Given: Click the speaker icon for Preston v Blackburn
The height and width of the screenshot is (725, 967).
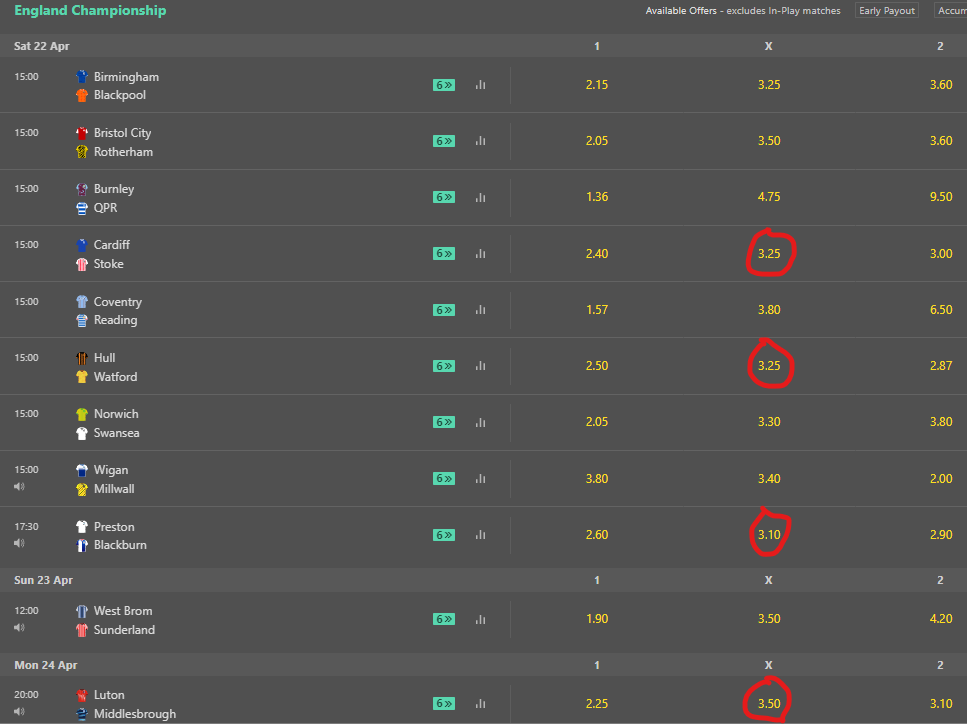Looking at the screenshot, I should click(x=20, y=543).
